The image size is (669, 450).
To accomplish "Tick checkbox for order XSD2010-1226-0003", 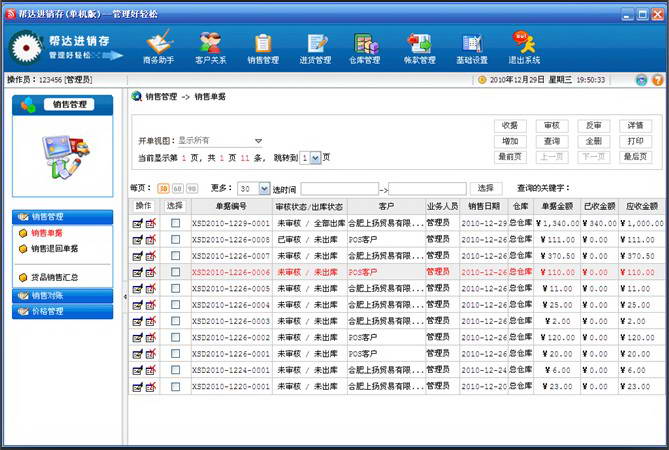I will tap(175, 321).
